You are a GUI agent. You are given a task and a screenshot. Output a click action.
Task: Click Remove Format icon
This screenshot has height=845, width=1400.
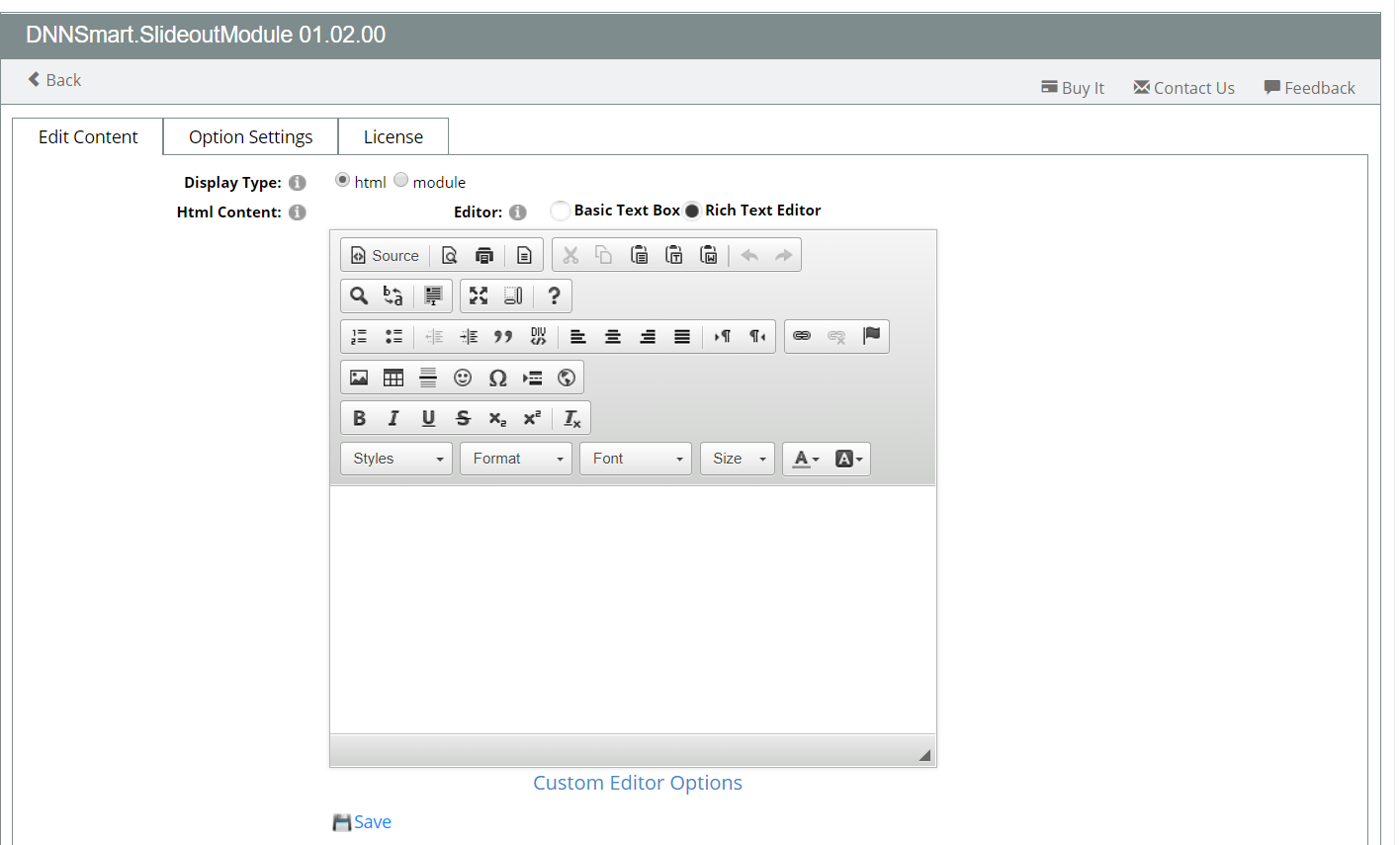point(572,418)
